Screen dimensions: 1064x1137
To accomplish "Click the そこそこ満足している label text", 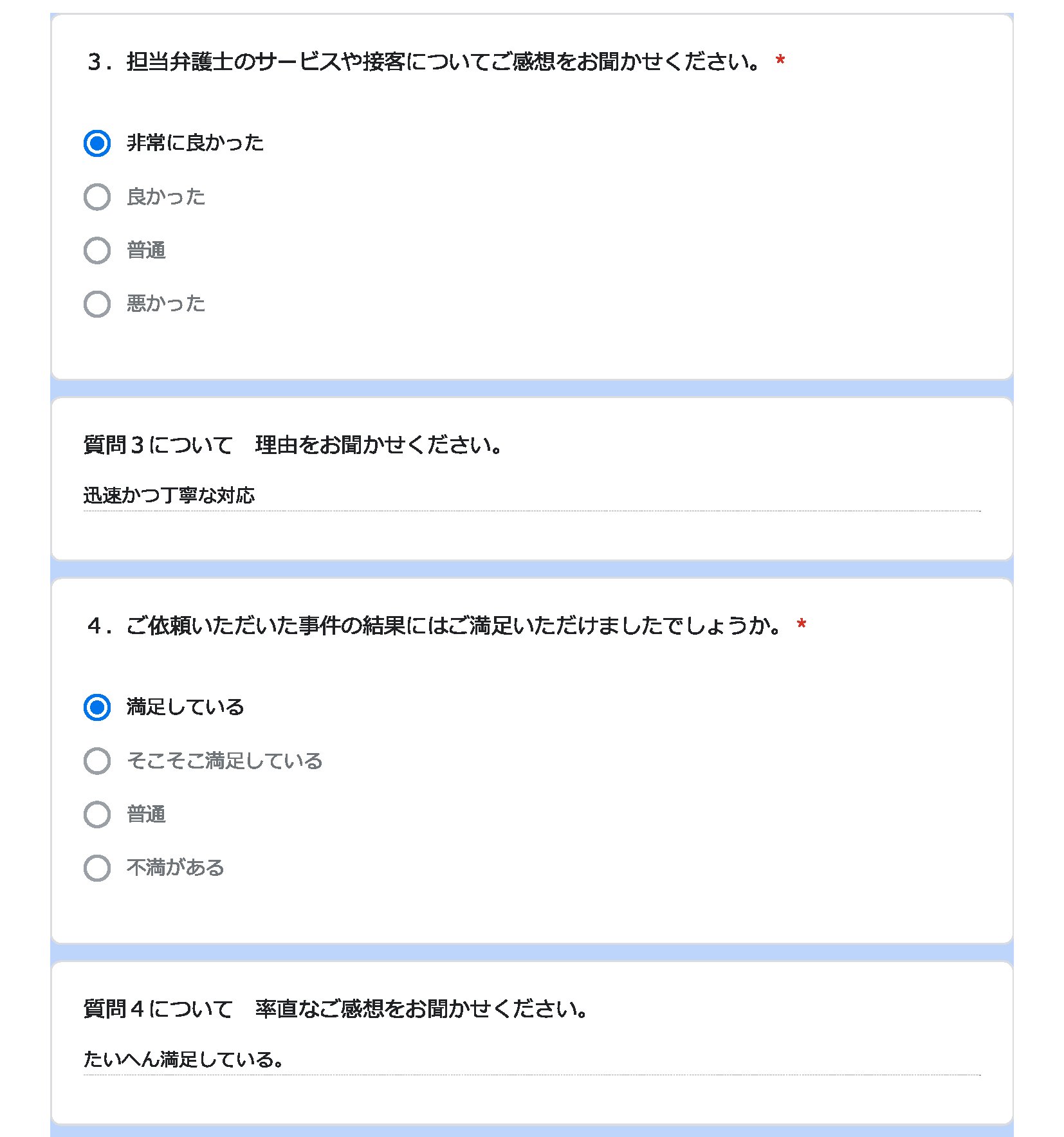I will (225, 761).
